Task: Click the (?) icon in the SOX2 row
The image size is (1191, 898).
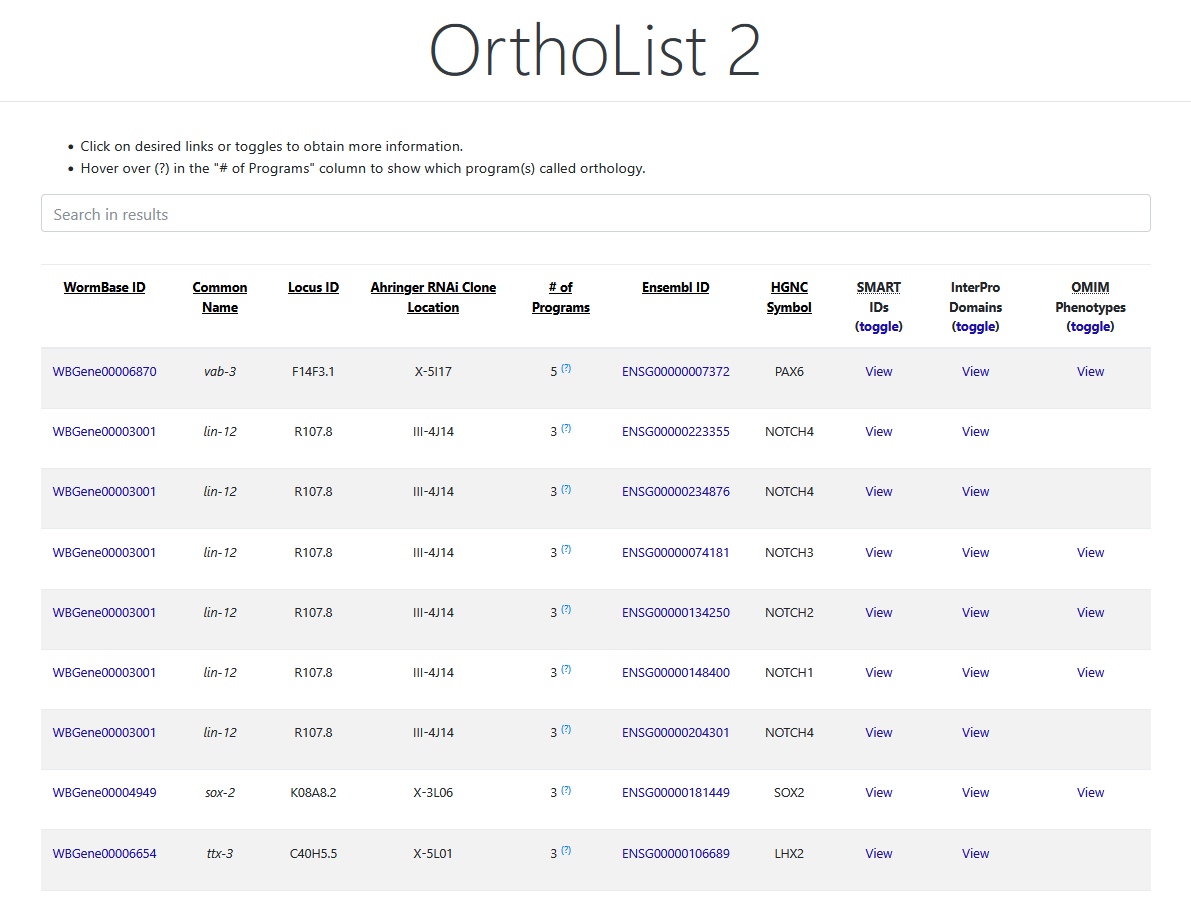Action: [x=566, y=790]
